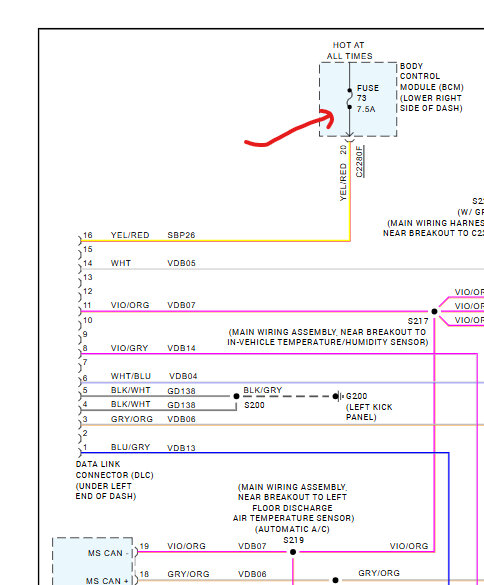Click GRY/ORG label at DLC pin 3
This screenshot has width=484, height=585.
[132, 419]
